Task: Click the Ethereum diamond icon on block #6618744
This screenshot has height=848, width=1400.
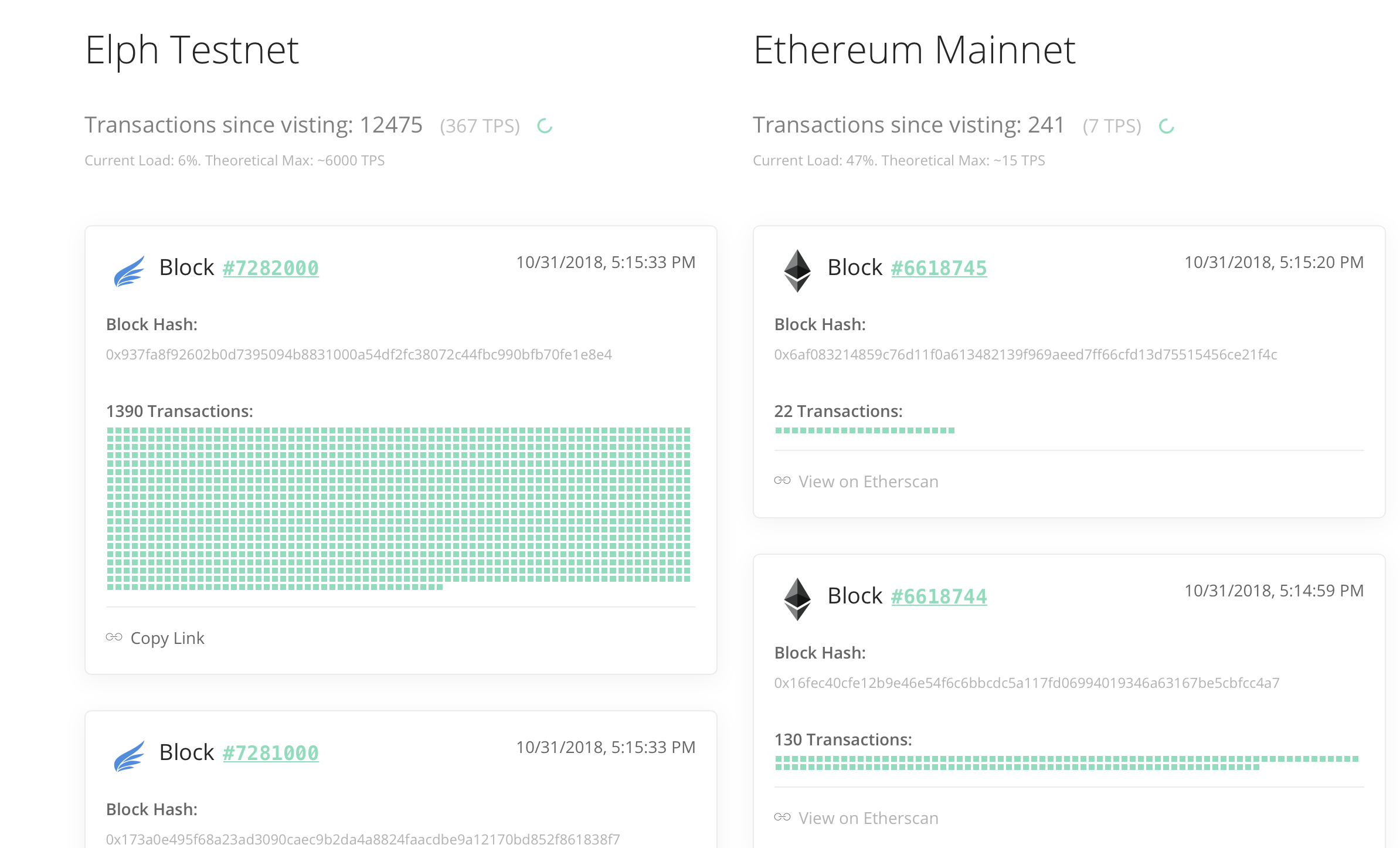Action: (797, 599)
